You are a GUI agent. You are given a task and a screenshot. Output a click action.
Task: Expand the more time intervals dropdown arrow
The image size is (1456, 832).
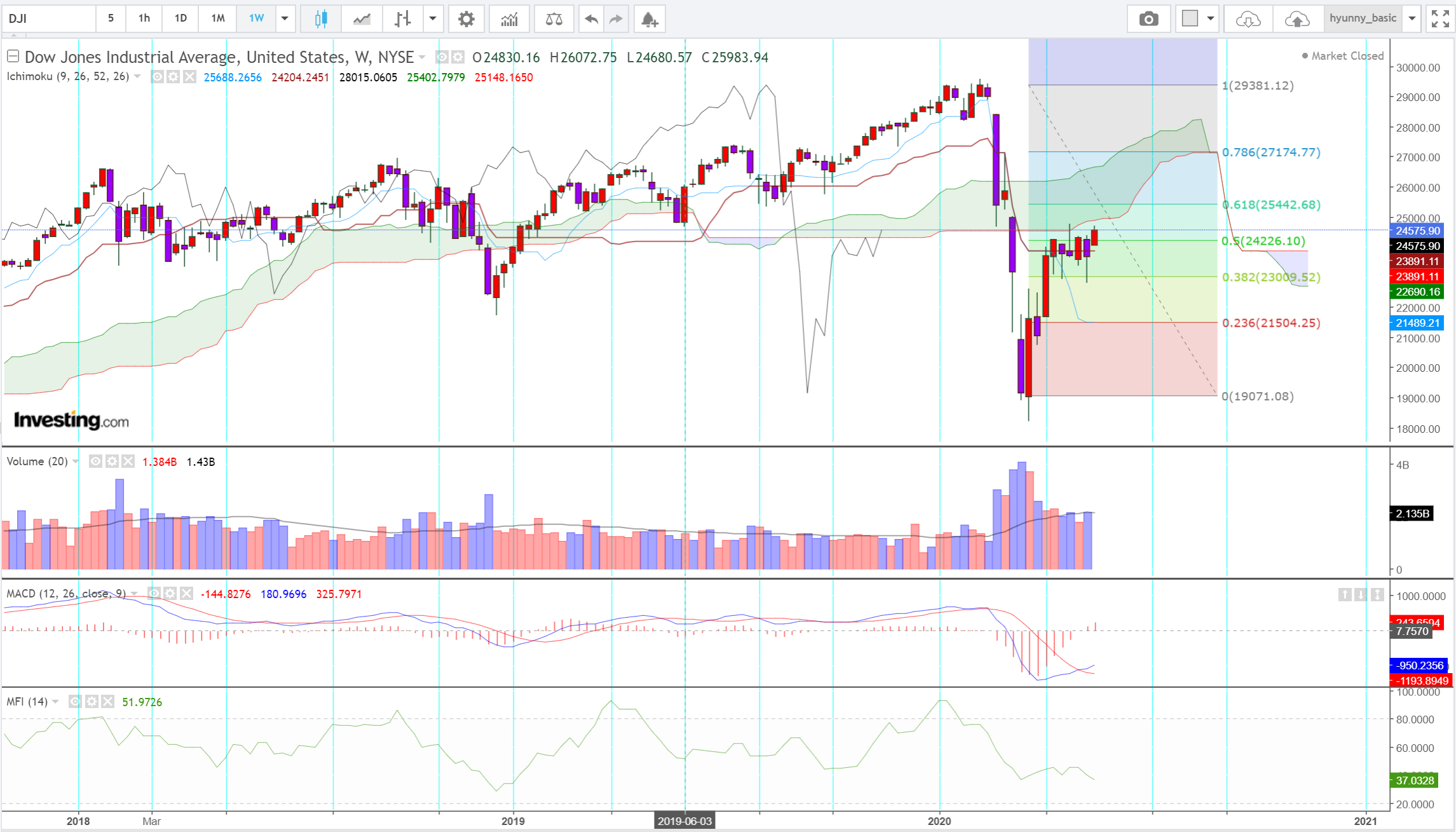point(285,18)
